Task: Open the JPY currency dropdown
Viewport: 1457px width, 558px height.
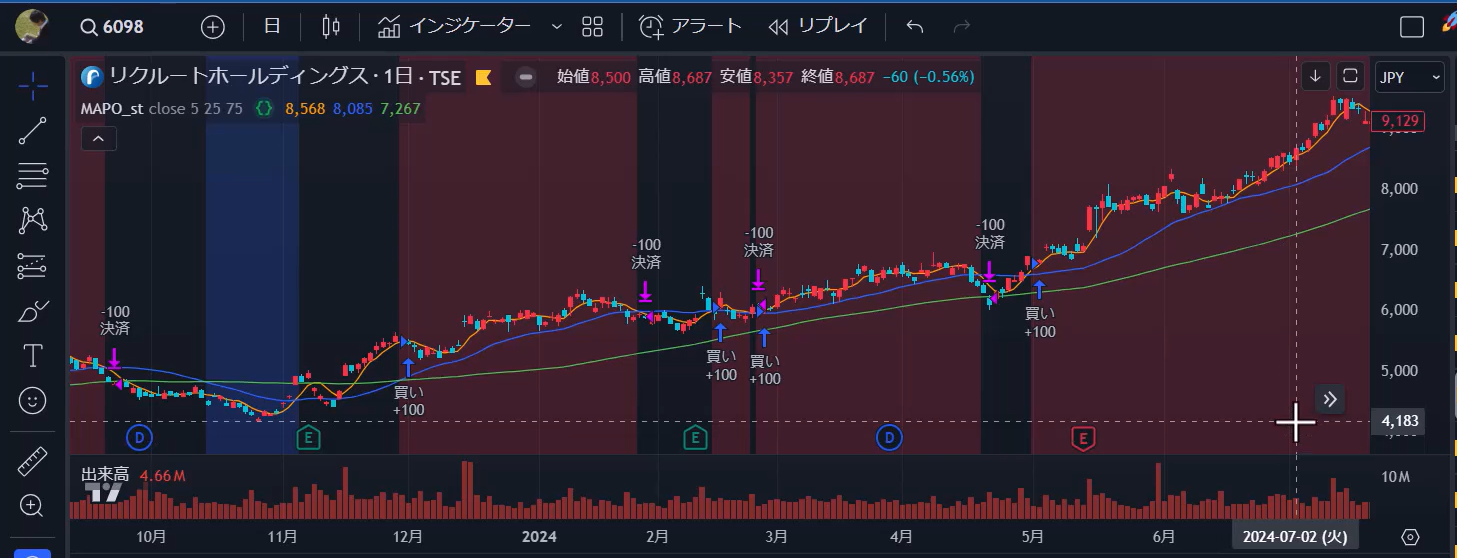Action: (1410, 76)
